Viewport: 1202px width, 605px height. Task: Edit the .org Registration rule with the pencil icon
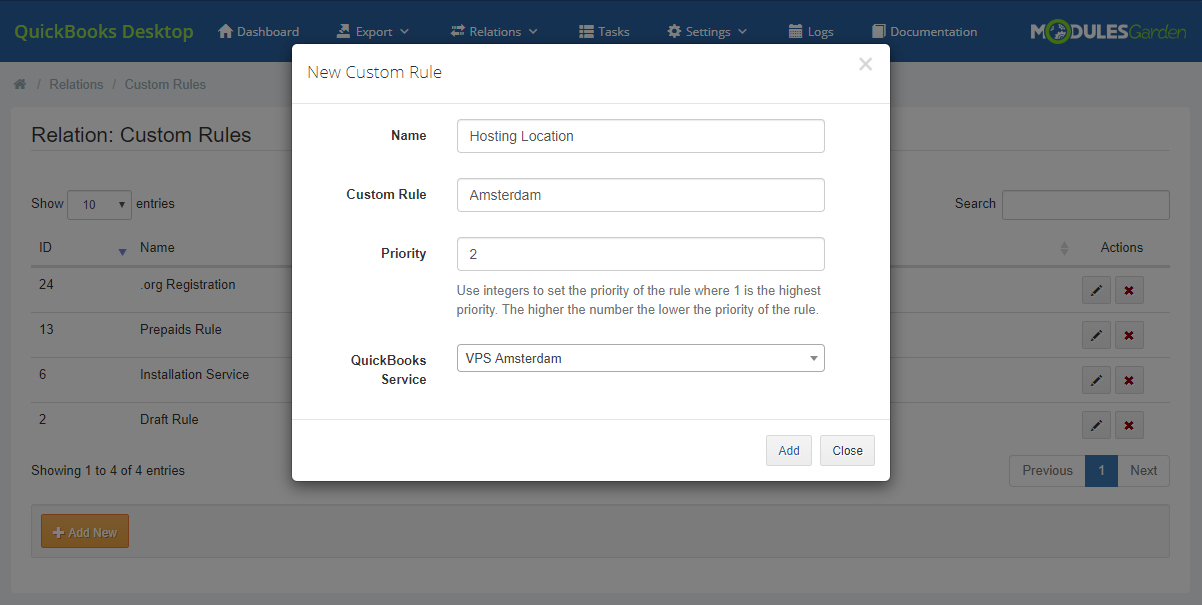1095,289
